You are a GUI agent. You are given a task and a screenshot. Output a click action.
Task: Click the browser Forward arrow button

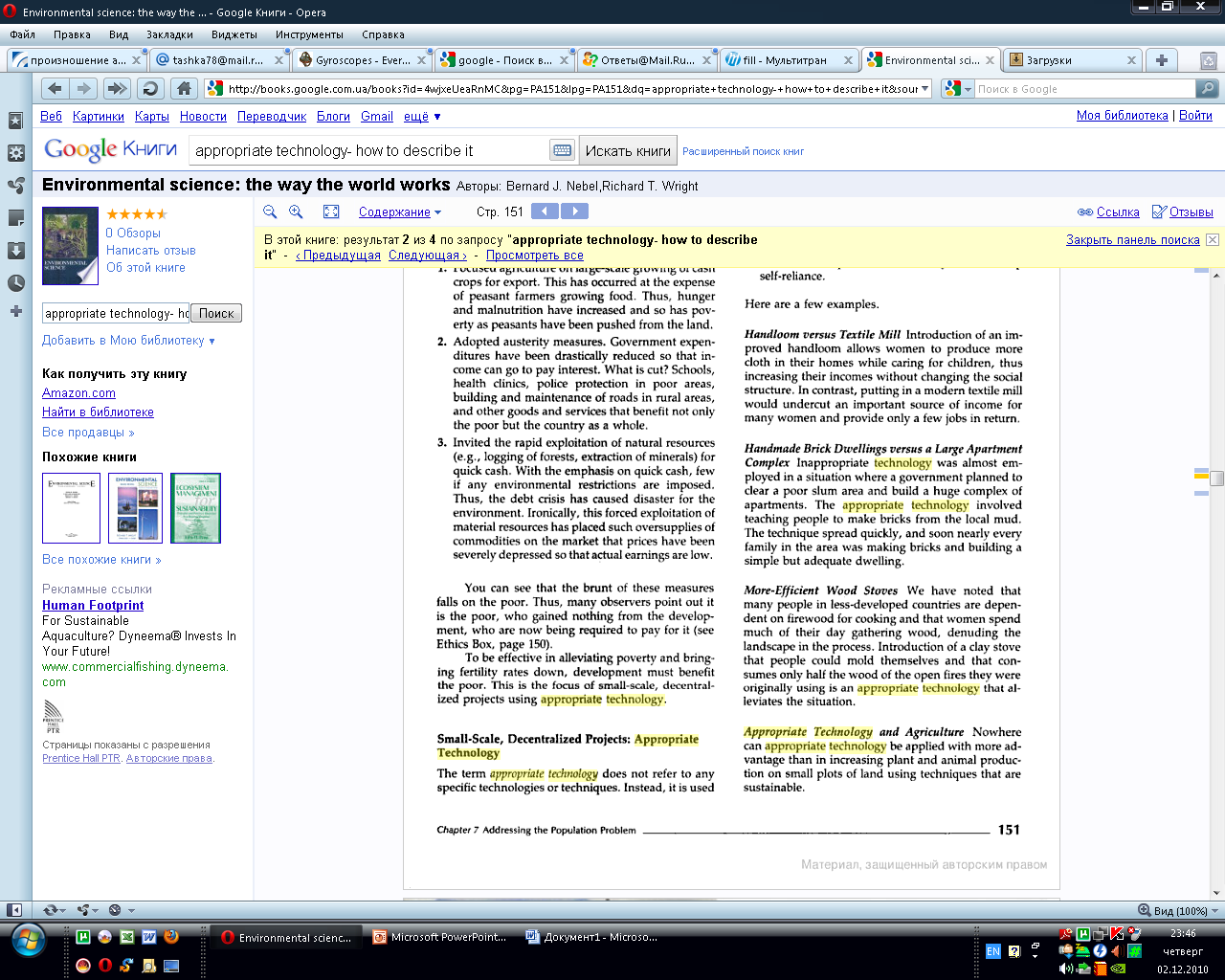84,88
